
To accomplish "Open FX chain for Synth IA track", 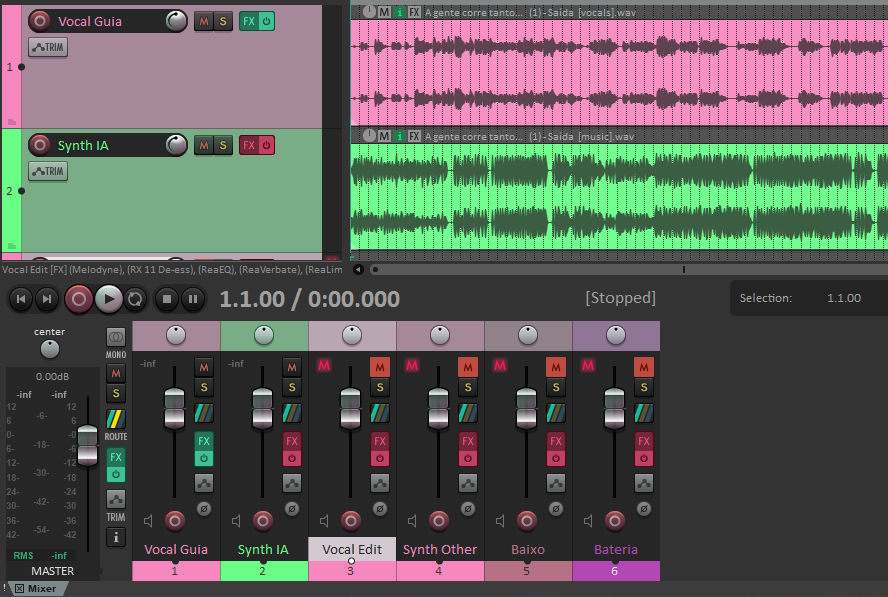I will tap(249, 146).
